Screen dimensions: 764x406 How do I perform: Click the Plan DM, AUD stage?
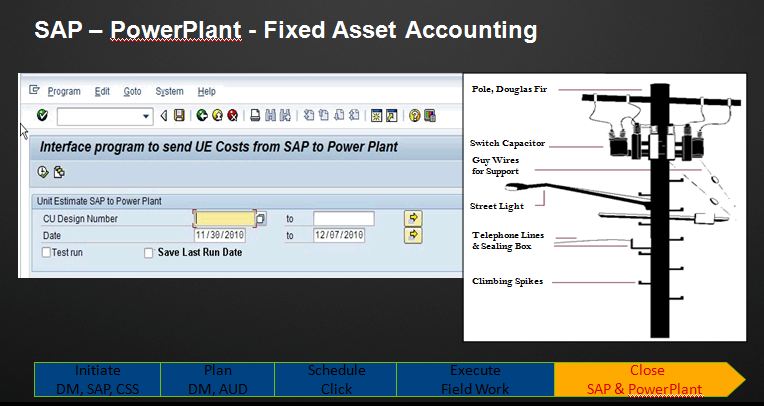(x=218, y=379)
